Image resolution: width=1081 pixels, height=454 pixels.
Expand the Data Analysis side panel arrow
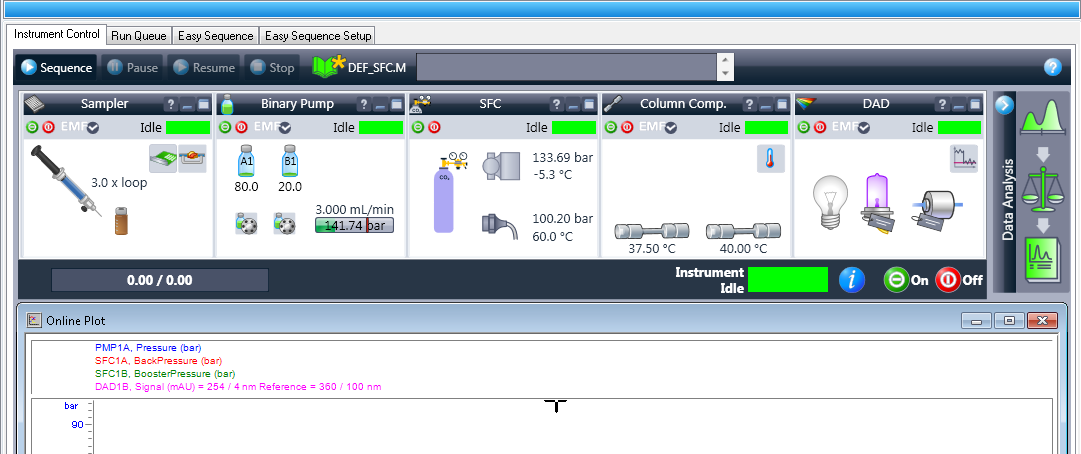coord(1004,105)
